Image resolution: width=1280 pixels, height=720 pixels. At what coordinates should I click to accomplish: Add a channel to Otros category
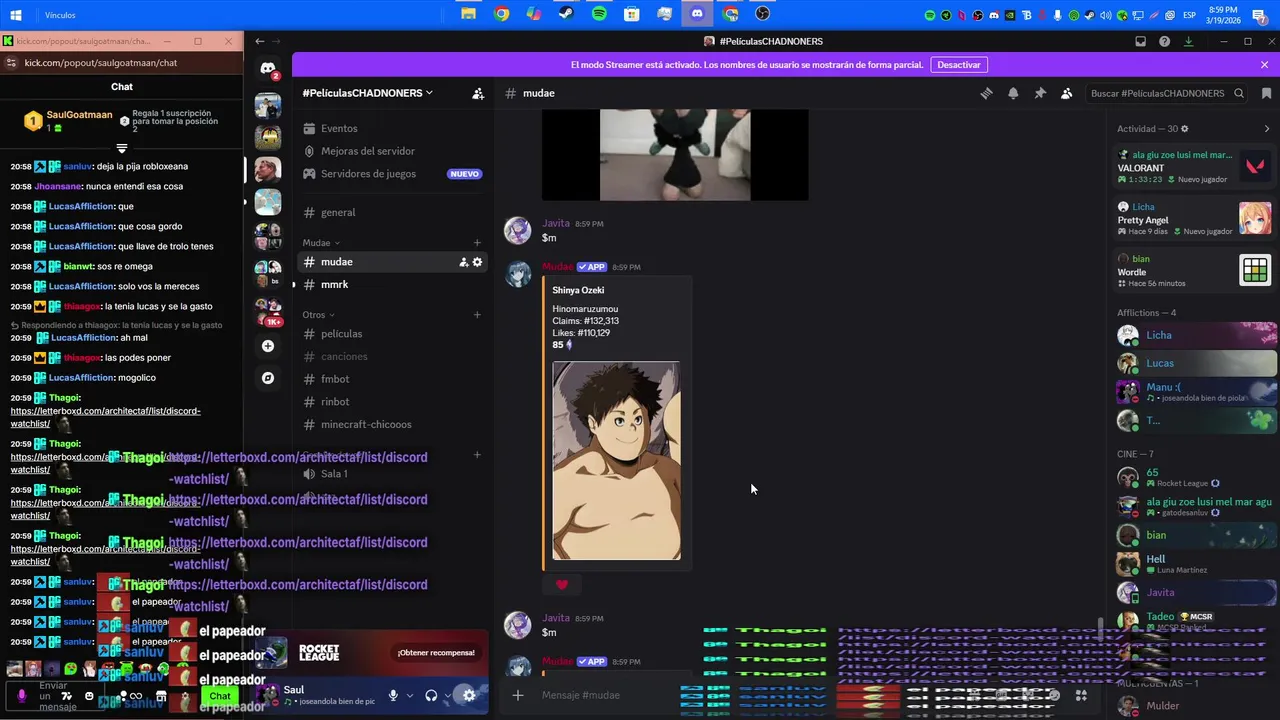pos(477,315)
